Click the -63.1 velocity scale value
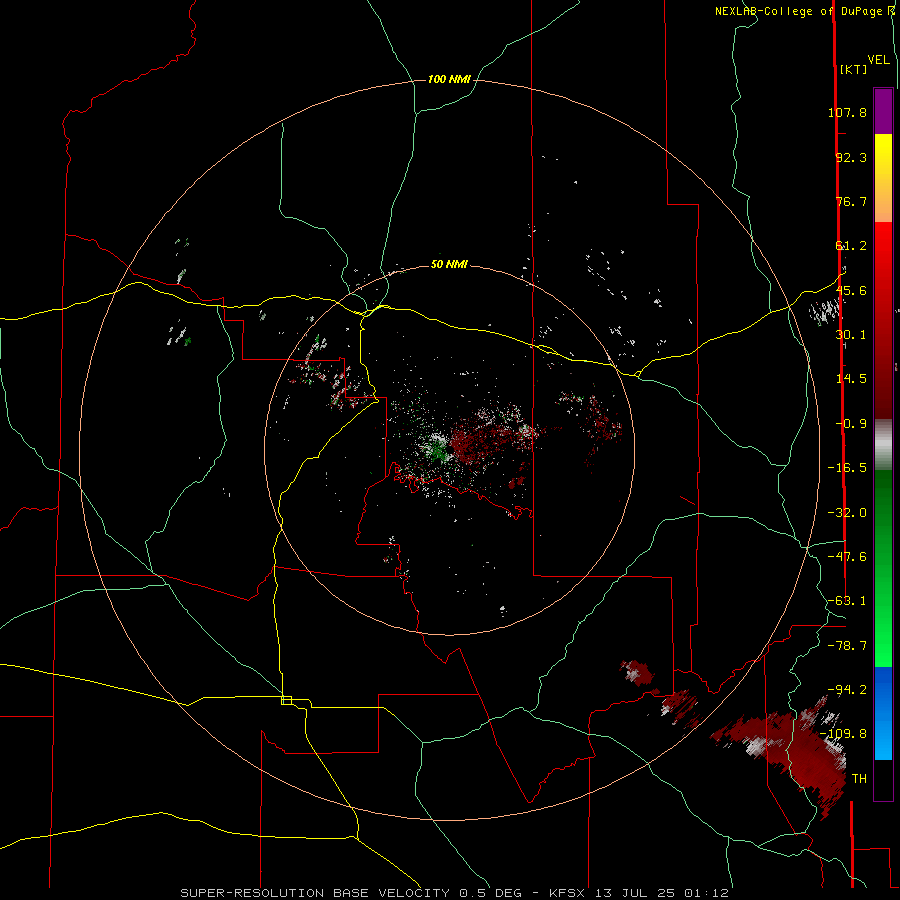Image resolution: width=900 pixels, height=900 pixels. pos(847,601)
